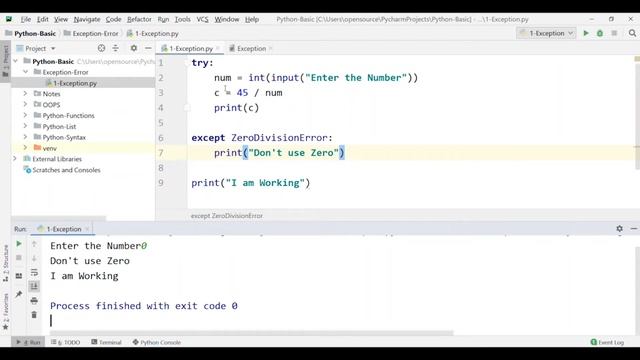Click the stop icon in the top toolbar
Image resolution: width=640 pixels, height=360 pixels.
(x=614, y=33)
